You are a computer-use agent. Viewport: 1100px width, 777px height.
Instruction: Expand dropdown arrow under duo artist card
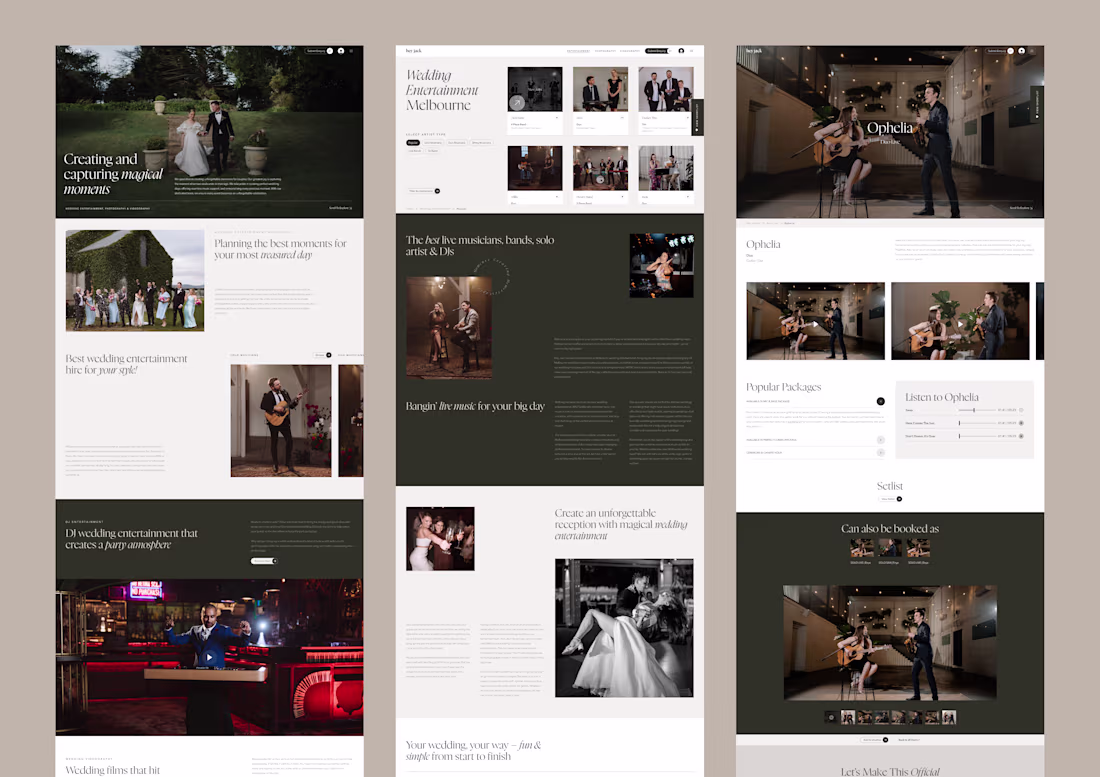tap(622, 118)
